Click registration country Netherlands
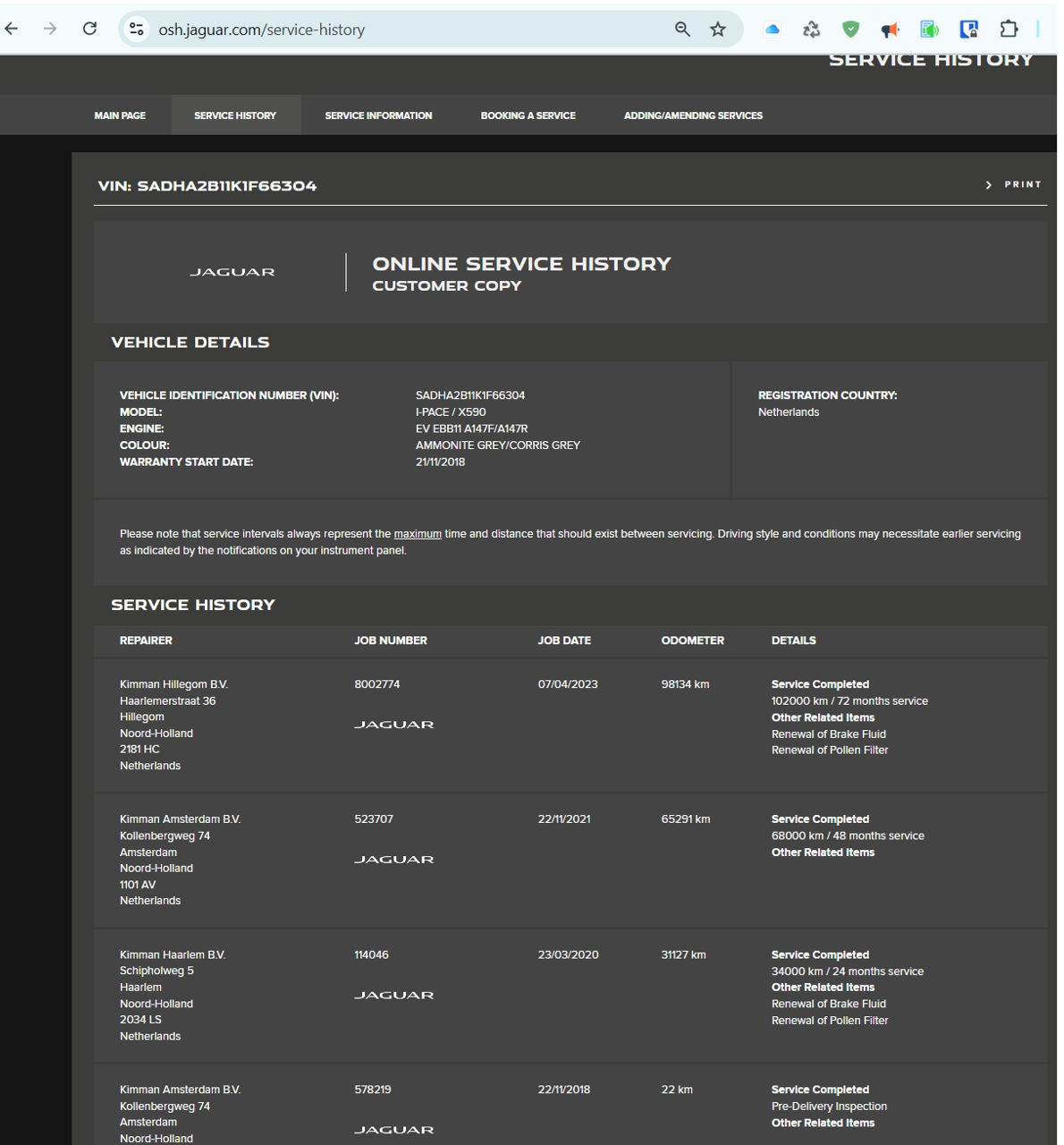The image size is (1064, 1145). (x=789, y=412)
